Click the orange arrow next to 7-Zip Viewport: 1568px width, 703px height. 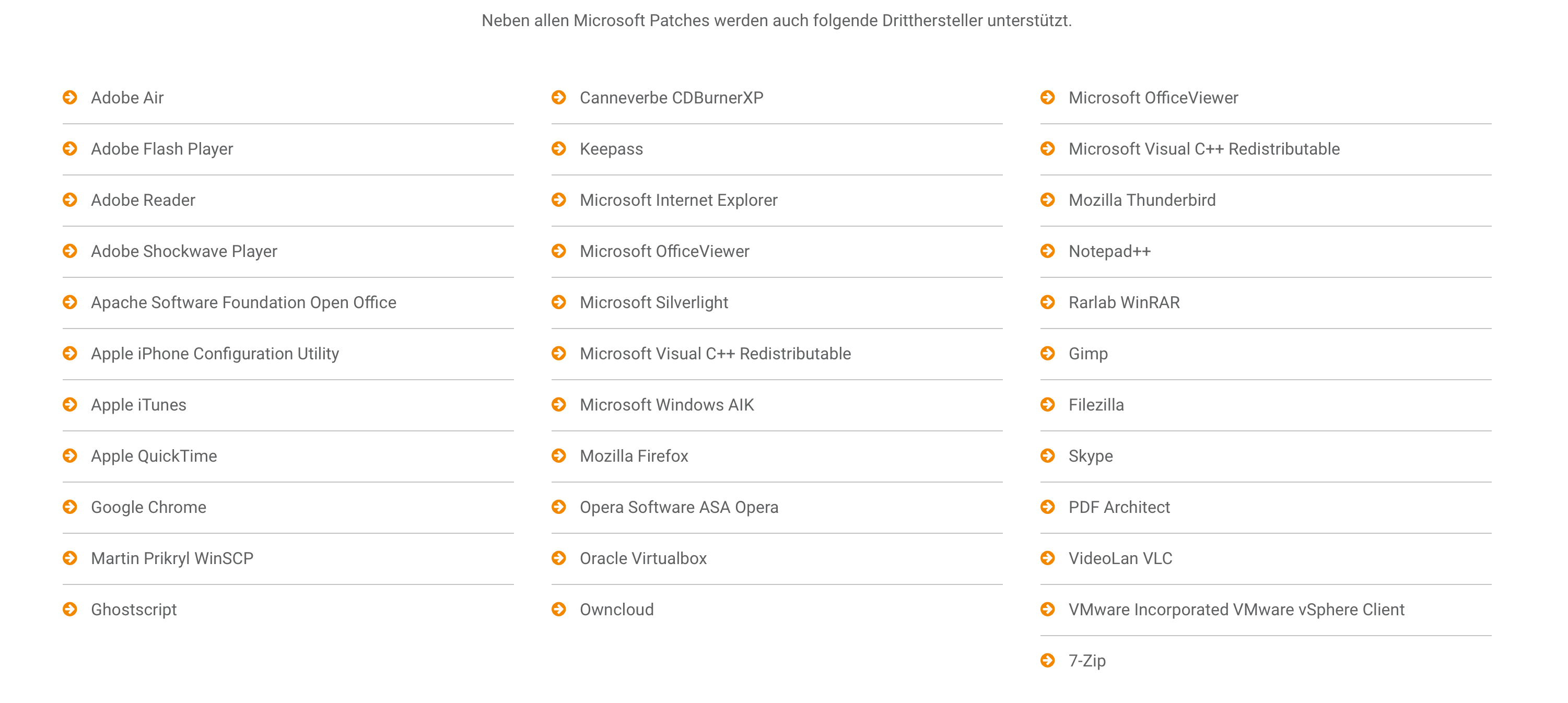[1048, 660]
